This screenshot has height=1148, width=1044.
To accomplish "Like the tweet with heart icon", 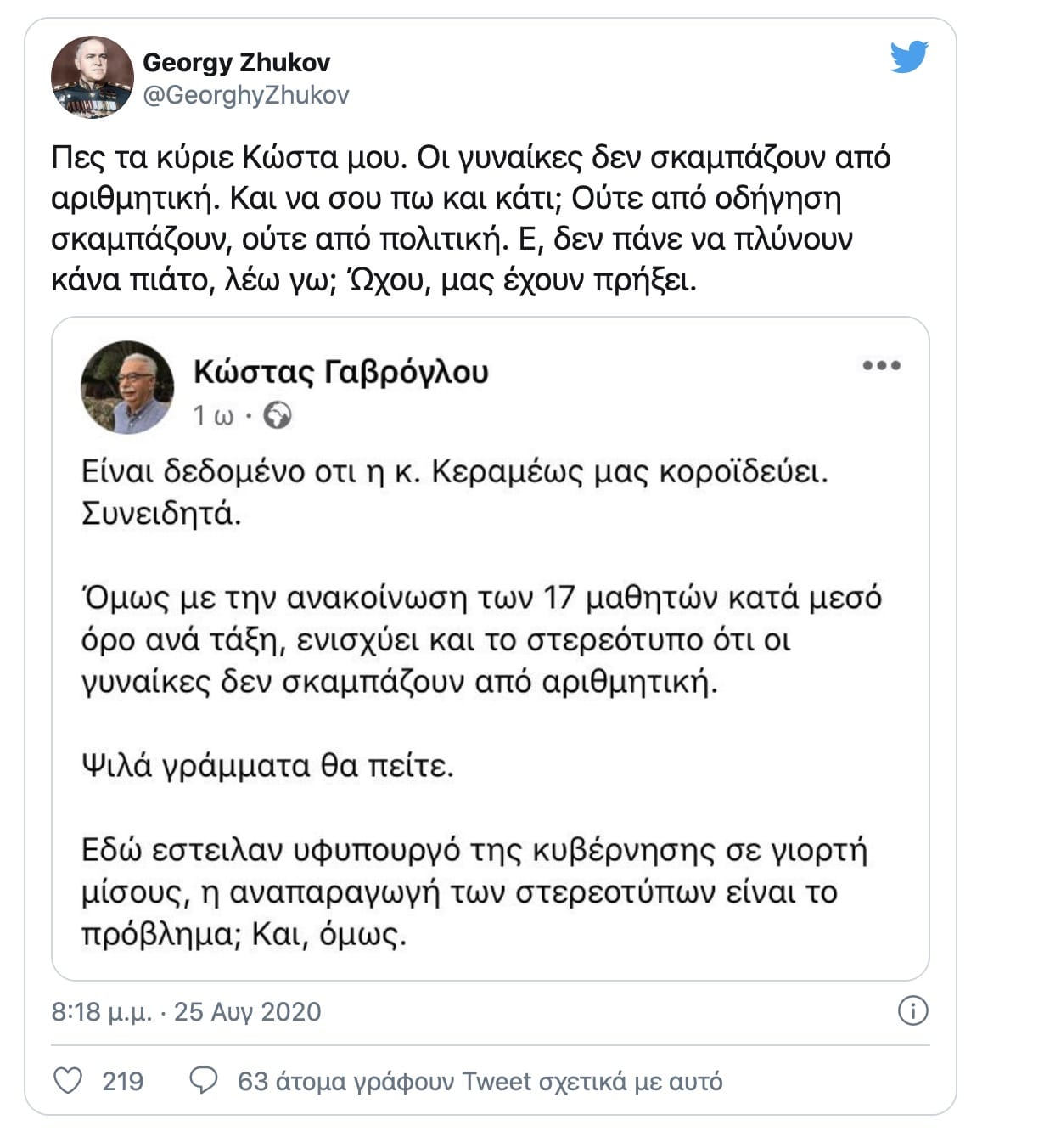I will [68, 1081].
